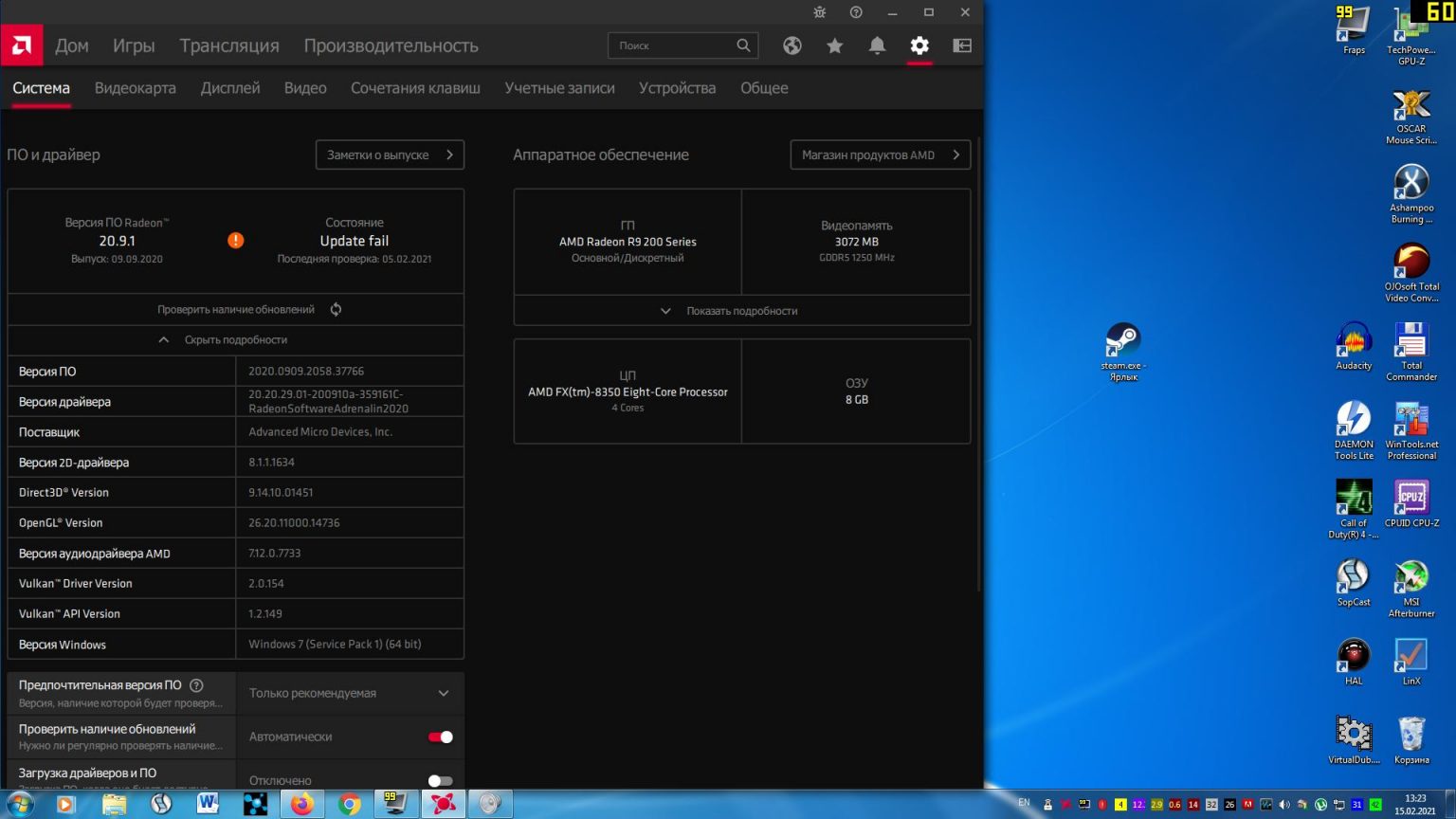Switch to the Учетные записи tab

click(559, 87)
